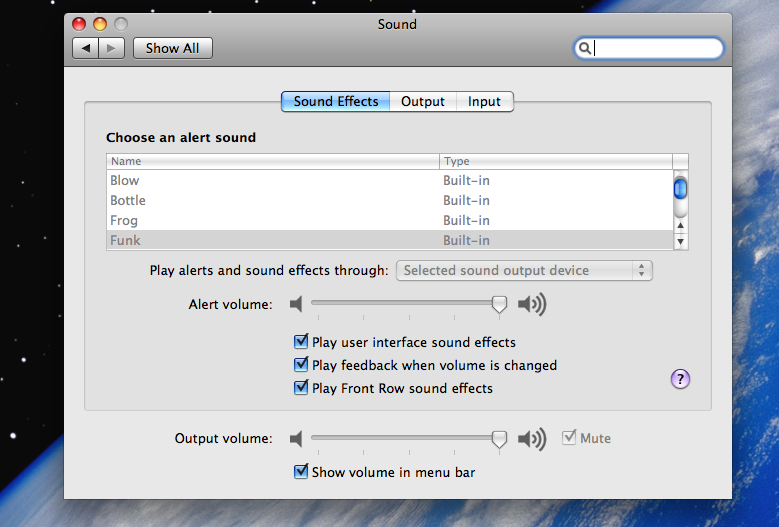Click the Show All button
Viewport: 779px width, 527px height.
click(x=173, y=48)
